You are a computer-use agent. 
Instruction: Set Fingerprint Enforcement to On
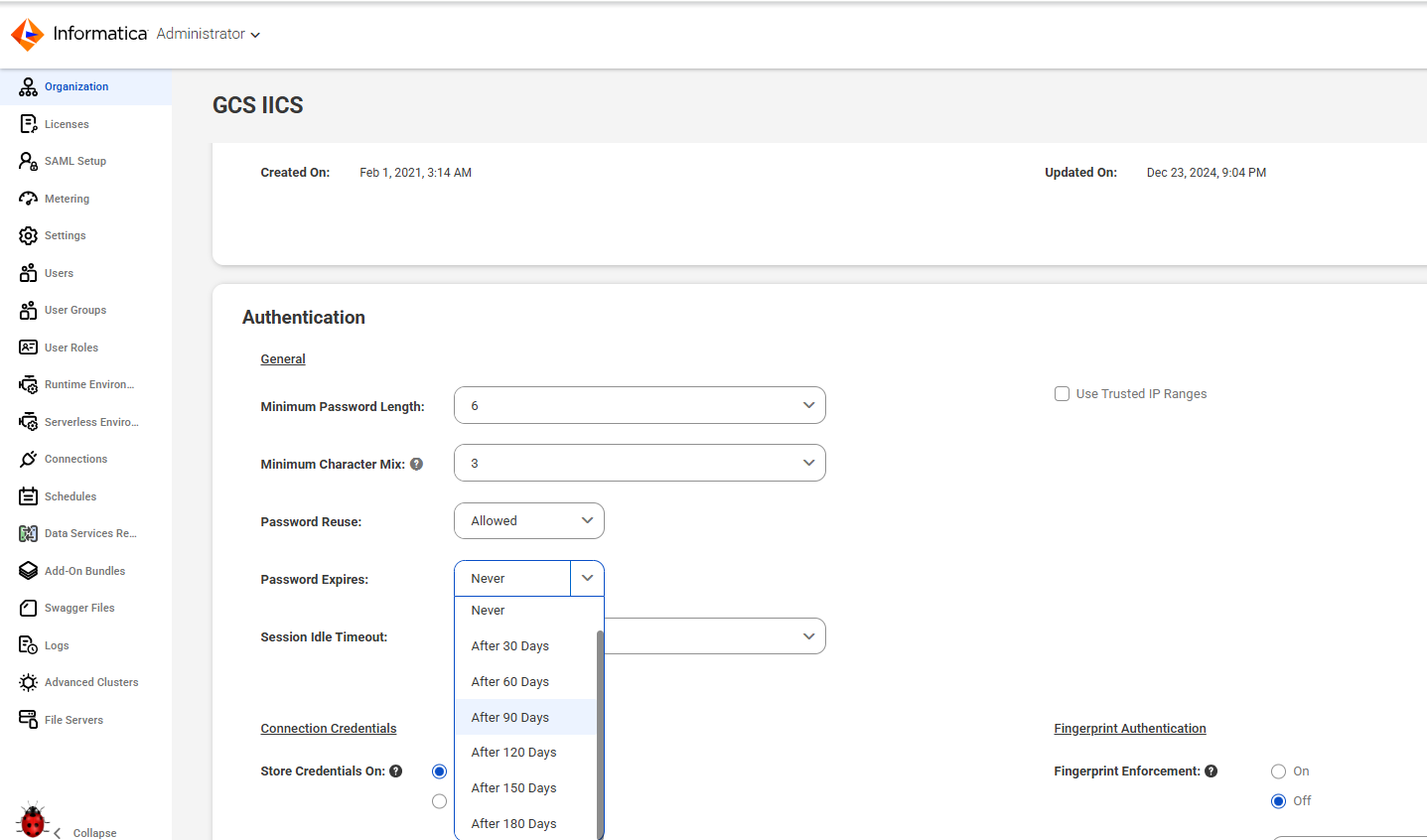[x=1279, y=771]
